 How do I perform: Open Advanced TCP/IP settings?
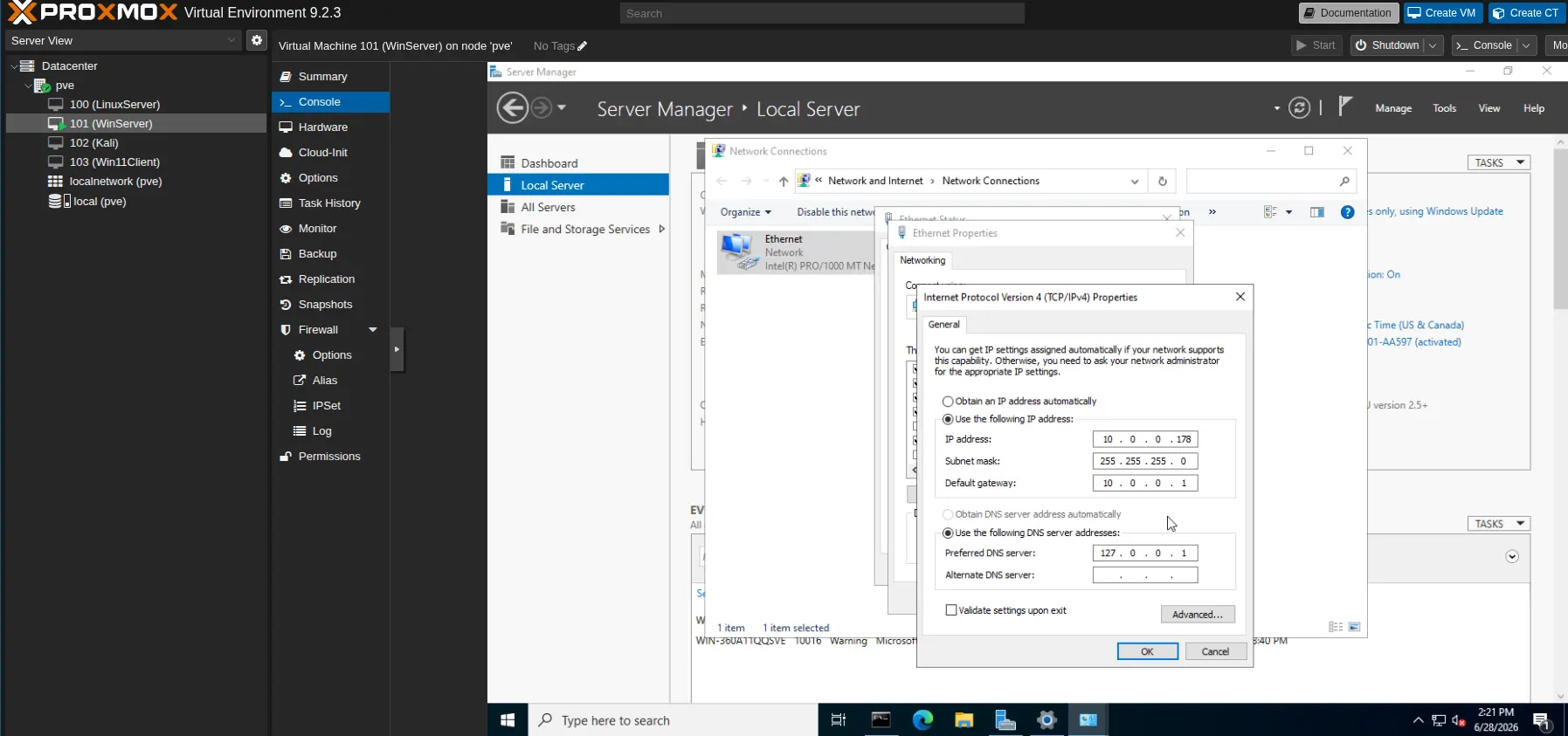point(1198,615)
